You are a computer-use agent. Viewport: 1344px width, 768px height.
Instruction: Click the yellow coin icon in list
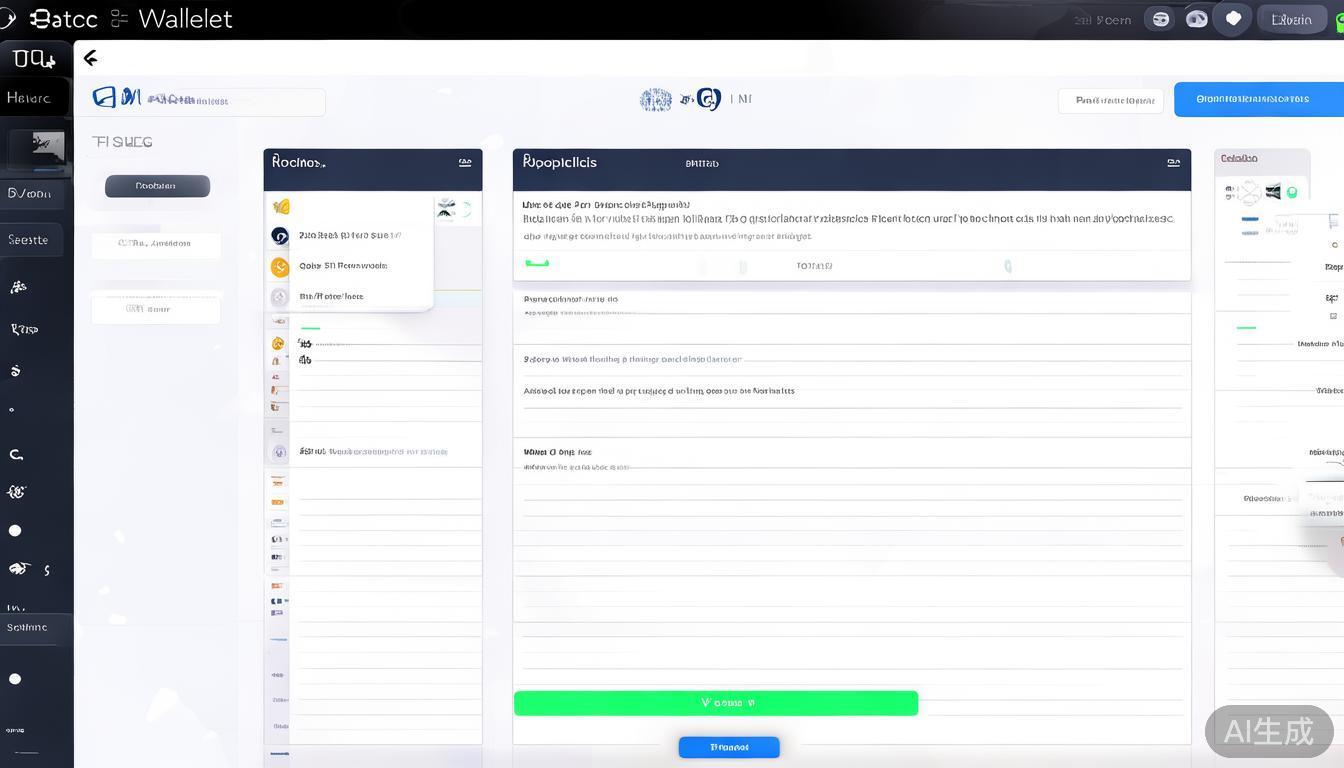280,266
